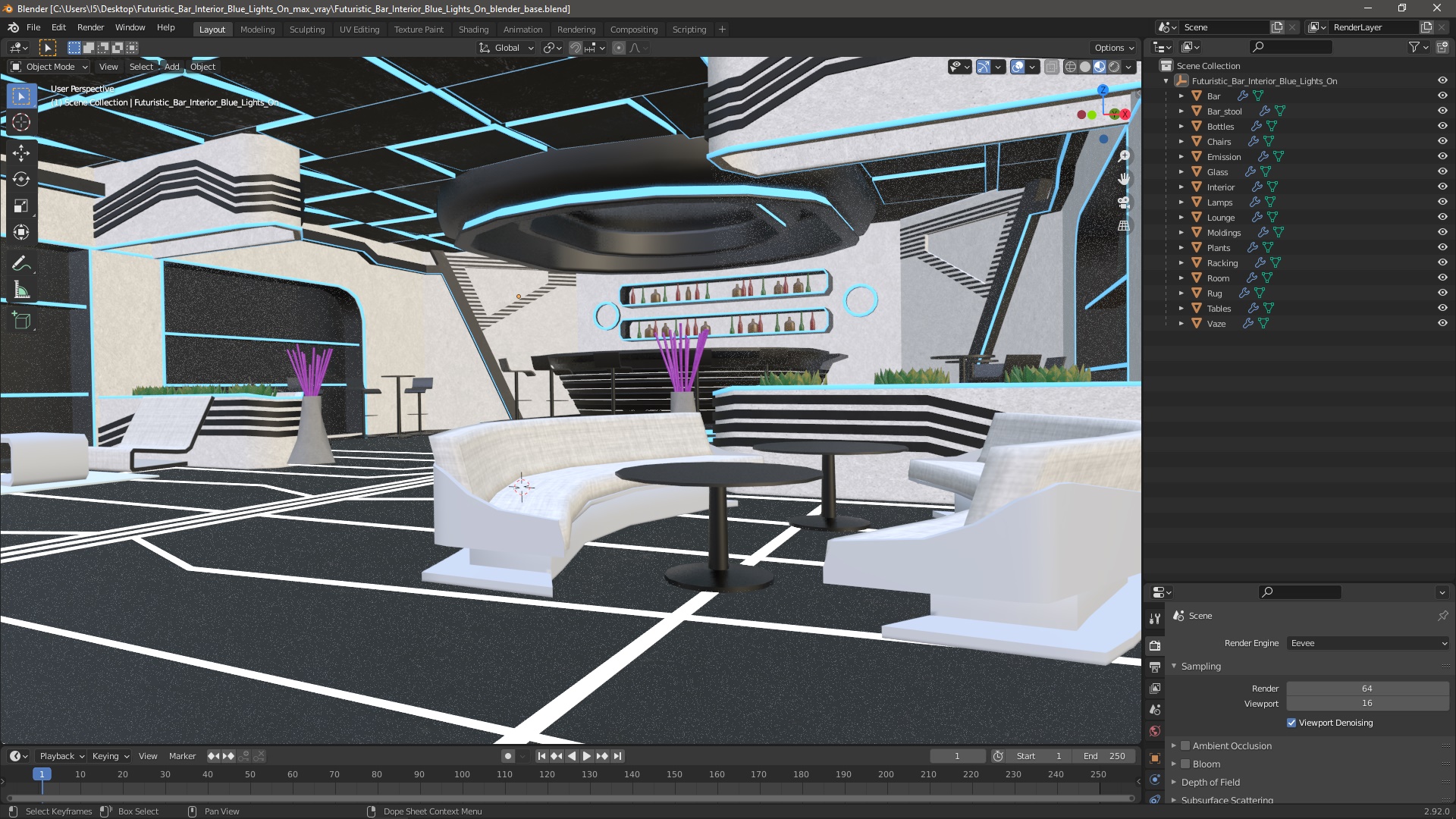Open the Render Engine dropdown showing Eevee

(1368, 643)
